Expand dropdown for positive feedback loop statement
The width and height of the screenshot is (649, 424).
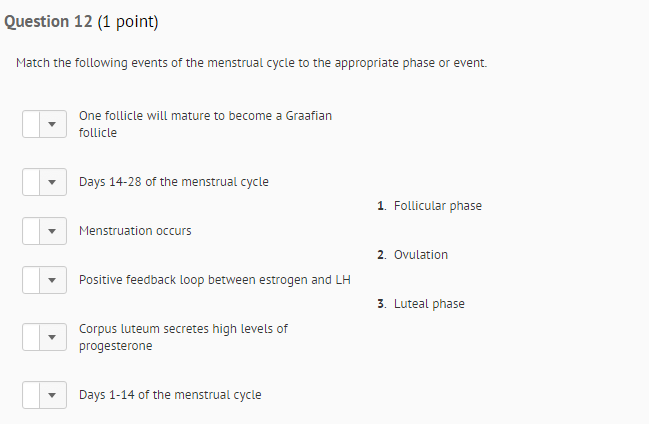click(x=45, y=280)
